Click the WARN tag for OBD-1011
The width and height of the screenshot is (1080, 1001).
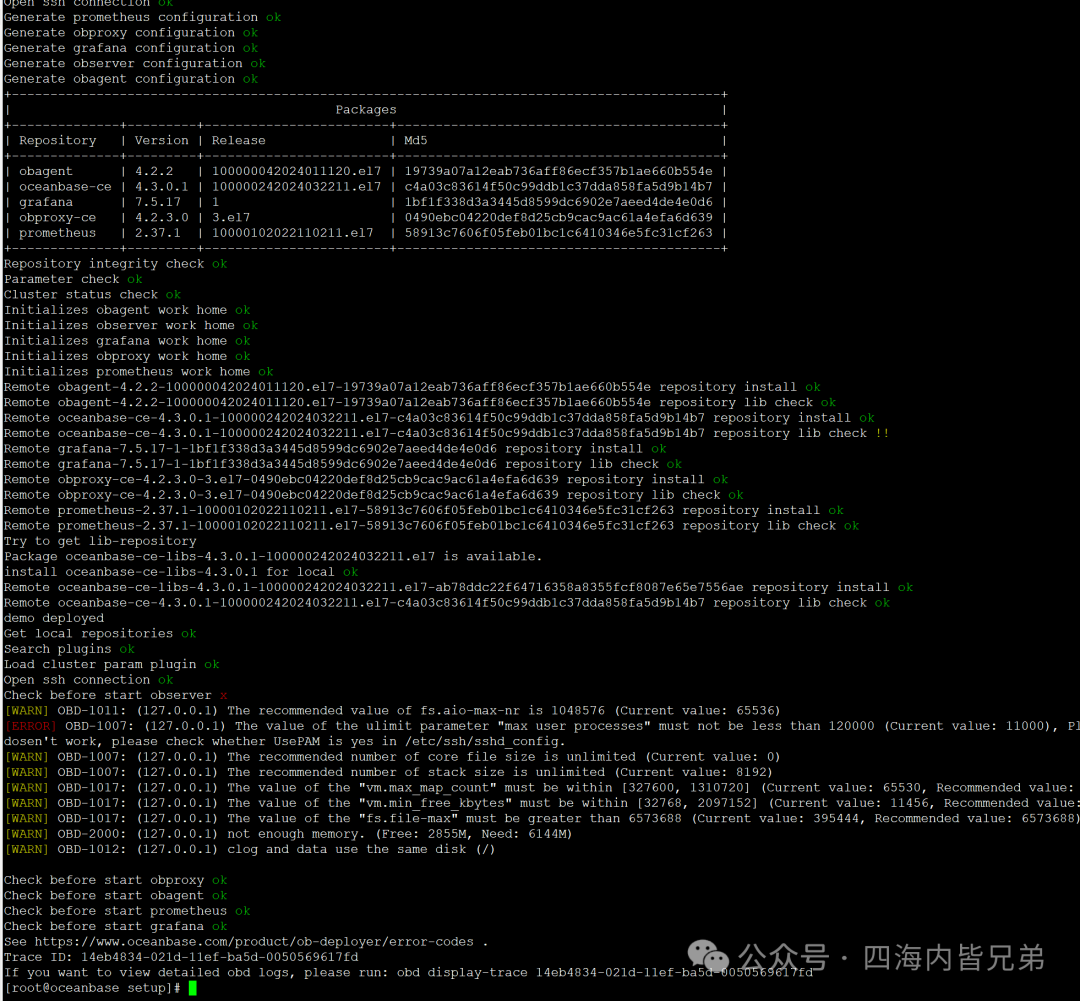pos(27,710)
